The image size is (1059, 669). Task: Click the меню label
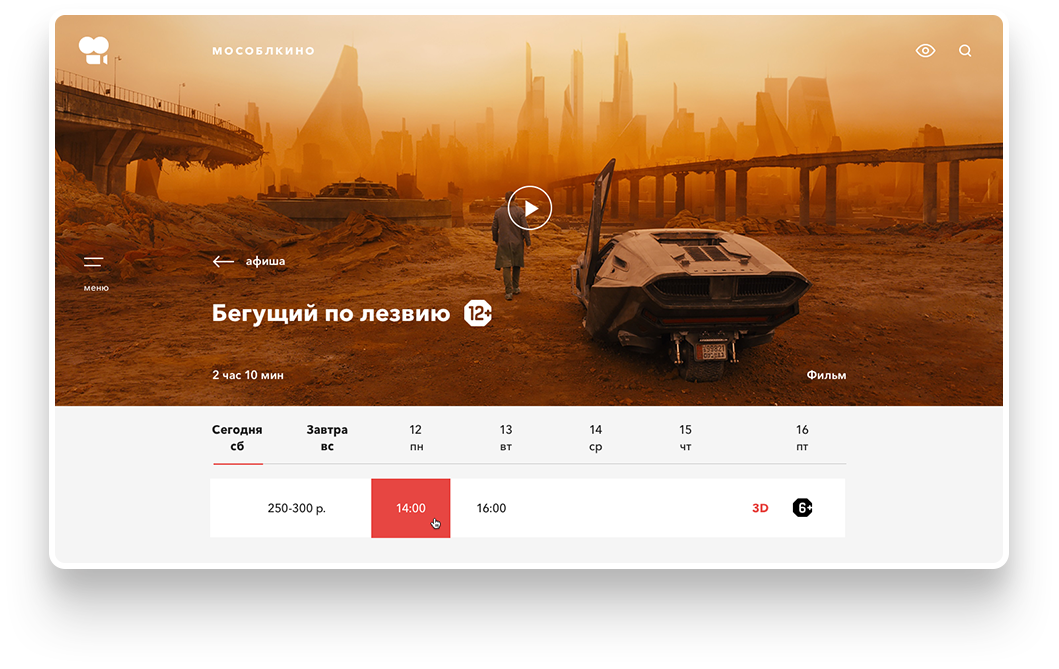click(96, 288)
